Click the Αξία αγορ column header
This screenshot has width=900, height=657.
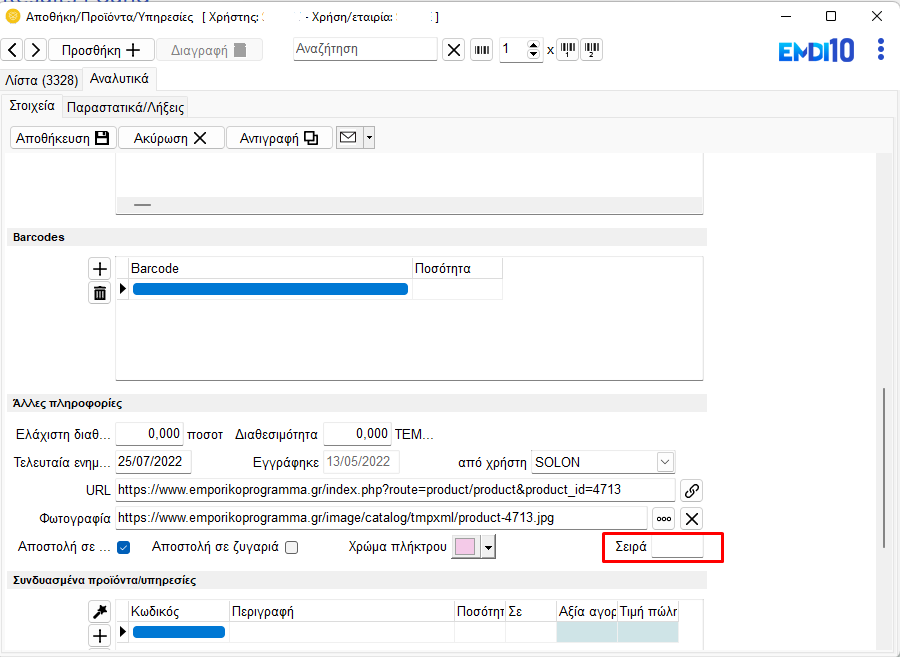[587, 612]
